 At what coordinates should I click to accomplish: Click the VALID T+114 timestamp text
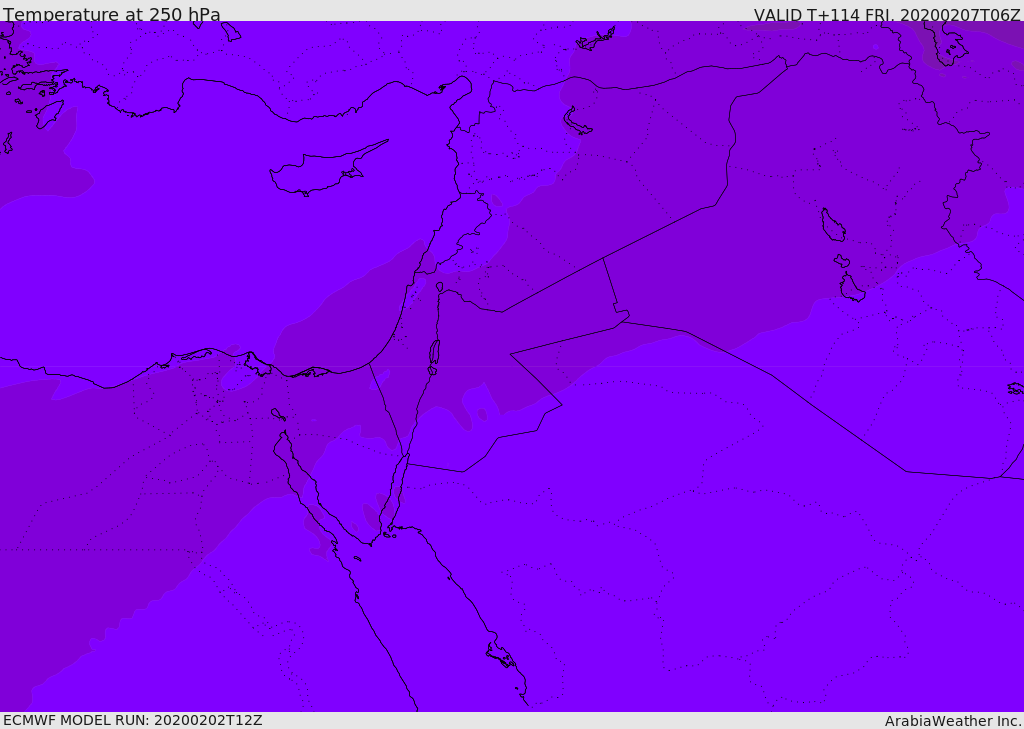[887, 14]
